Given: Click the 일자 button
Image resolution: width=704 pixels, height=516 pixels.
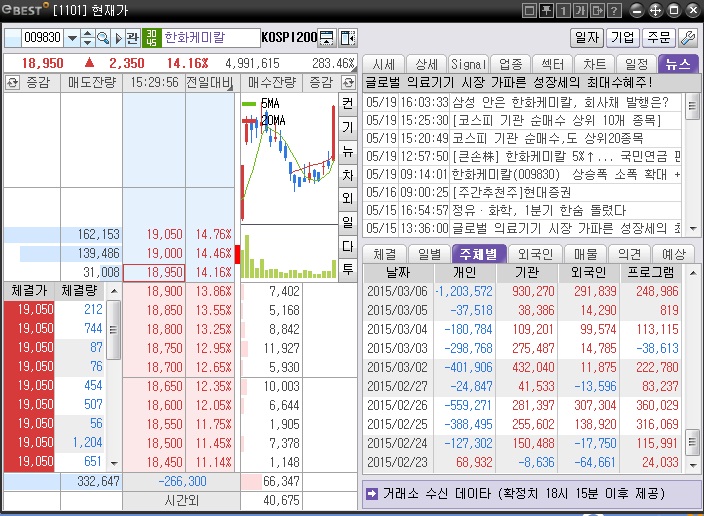Looking at the screenshot, I should click(x=586, y=38).
